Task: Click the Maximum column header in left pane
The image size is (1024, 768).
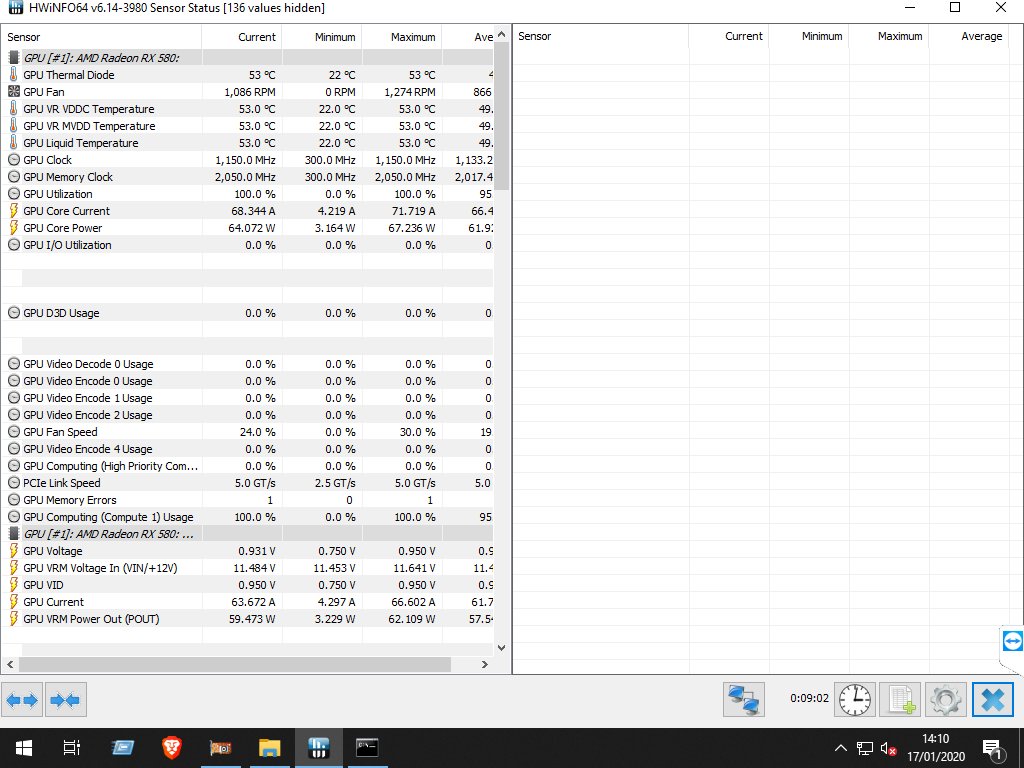Action: pyautogui.click(x=402, y=37)
